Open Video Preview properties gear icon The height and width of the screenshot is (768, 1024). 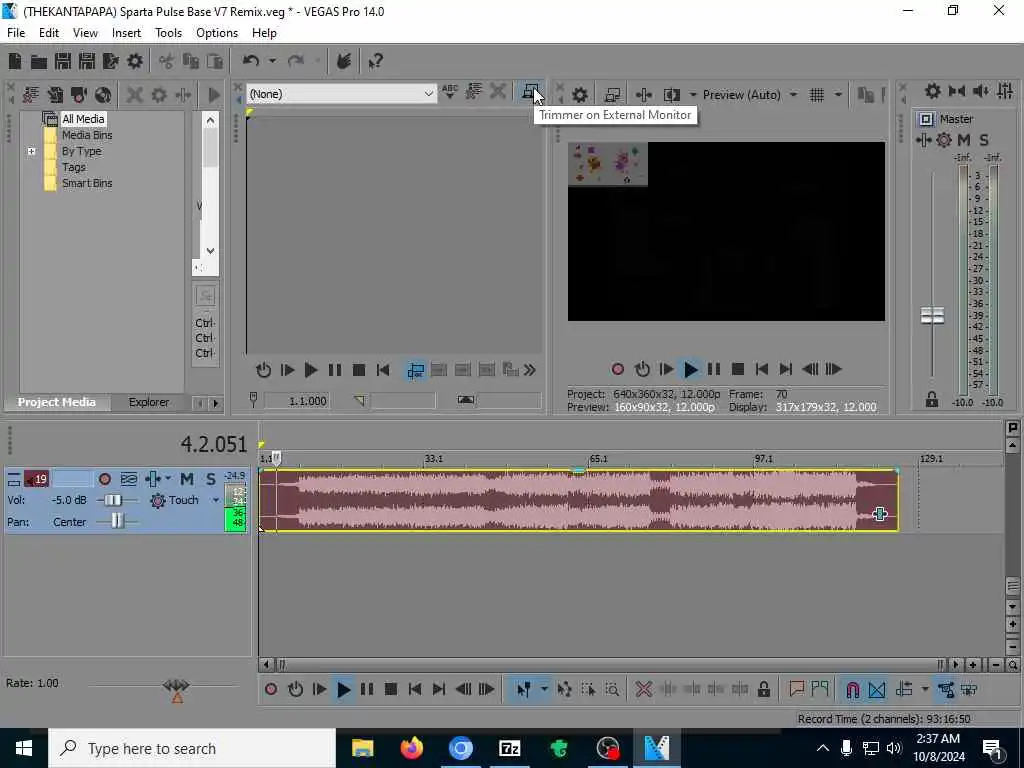(x=579, y=95)
